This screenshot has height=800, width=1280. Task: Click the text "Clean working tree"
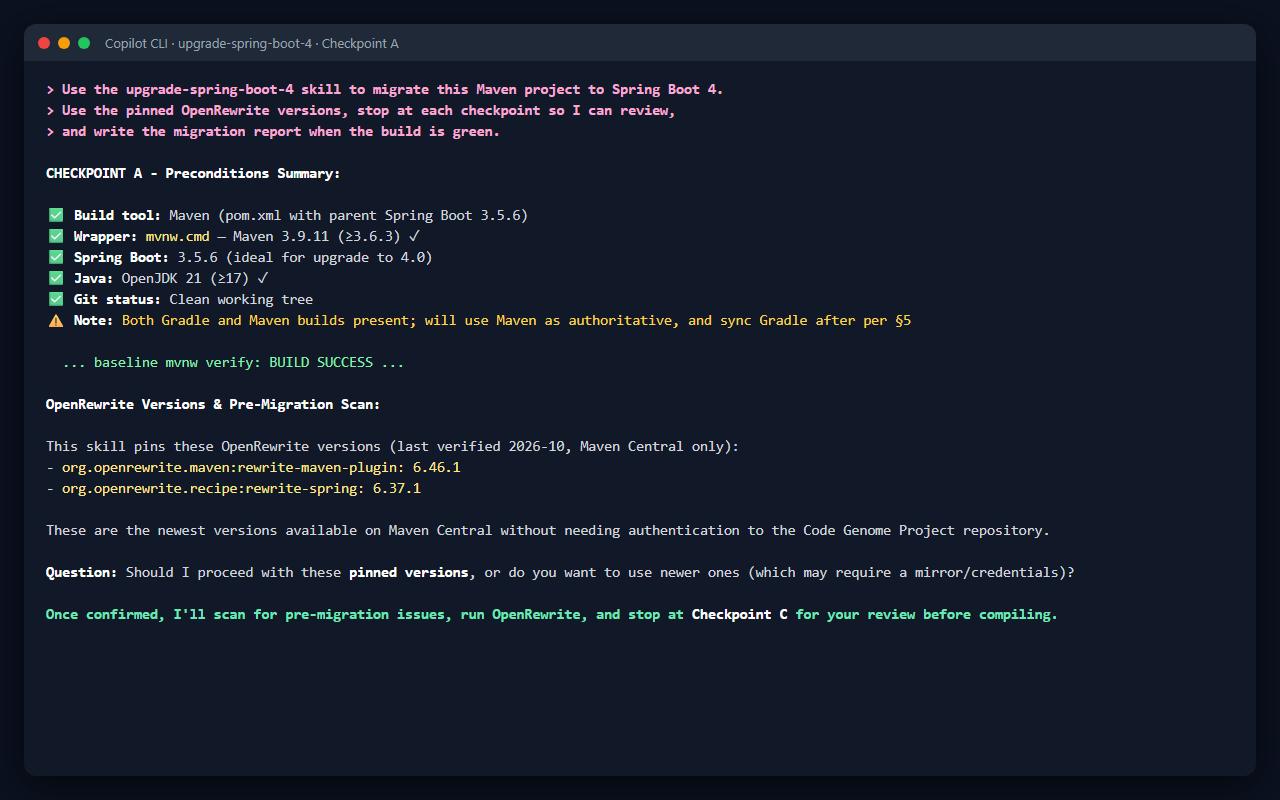pos(241,299)
